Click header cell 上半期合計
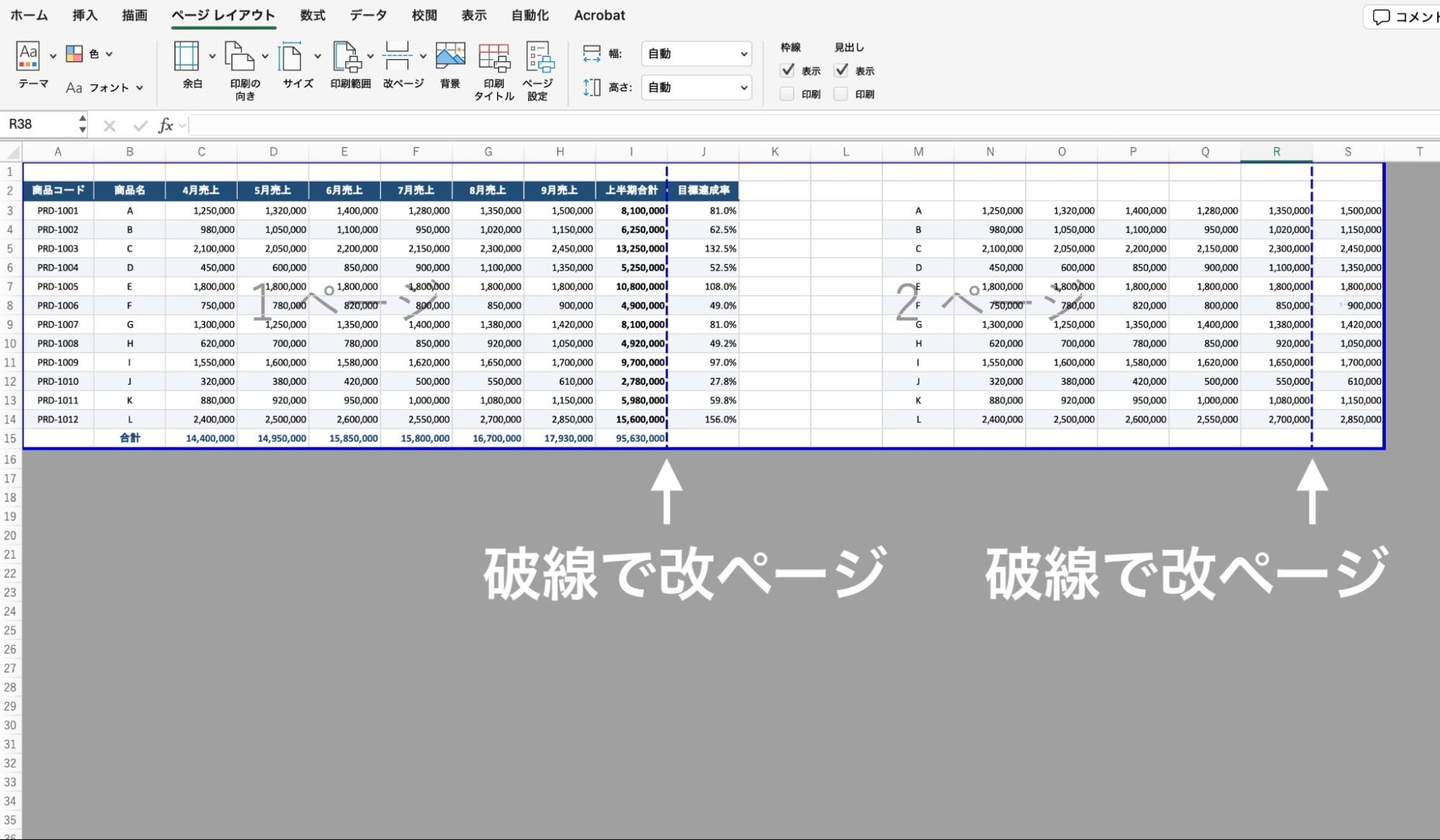Screen dimensions: 1440x840 (632, 190)
